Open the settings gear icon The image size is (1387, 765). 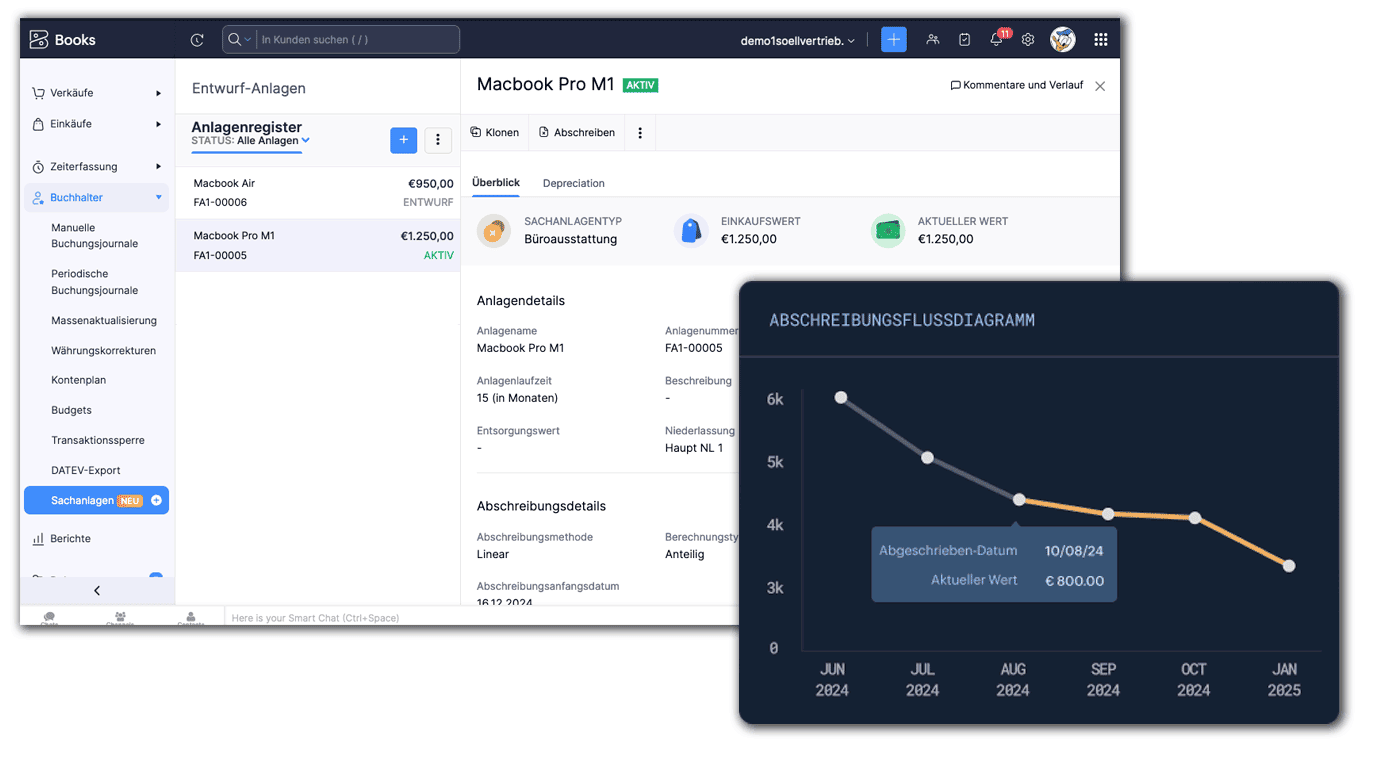tap(1028, 40)
